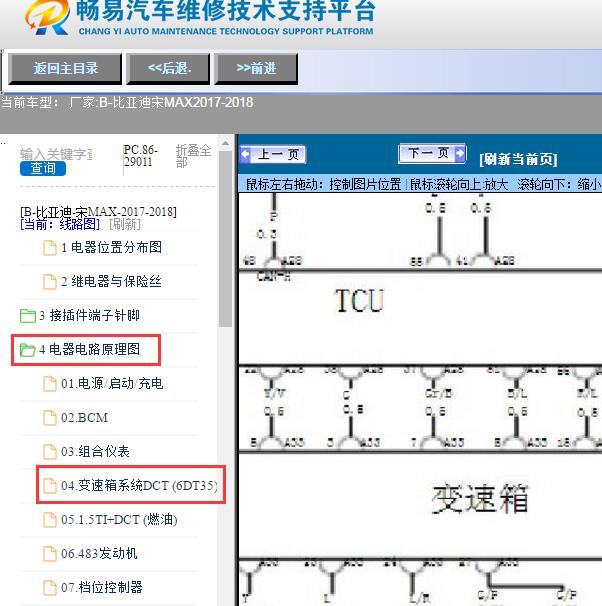Click the 查询 search button
The width and height of the screenshot is (602, 606).
pos(43,169)
